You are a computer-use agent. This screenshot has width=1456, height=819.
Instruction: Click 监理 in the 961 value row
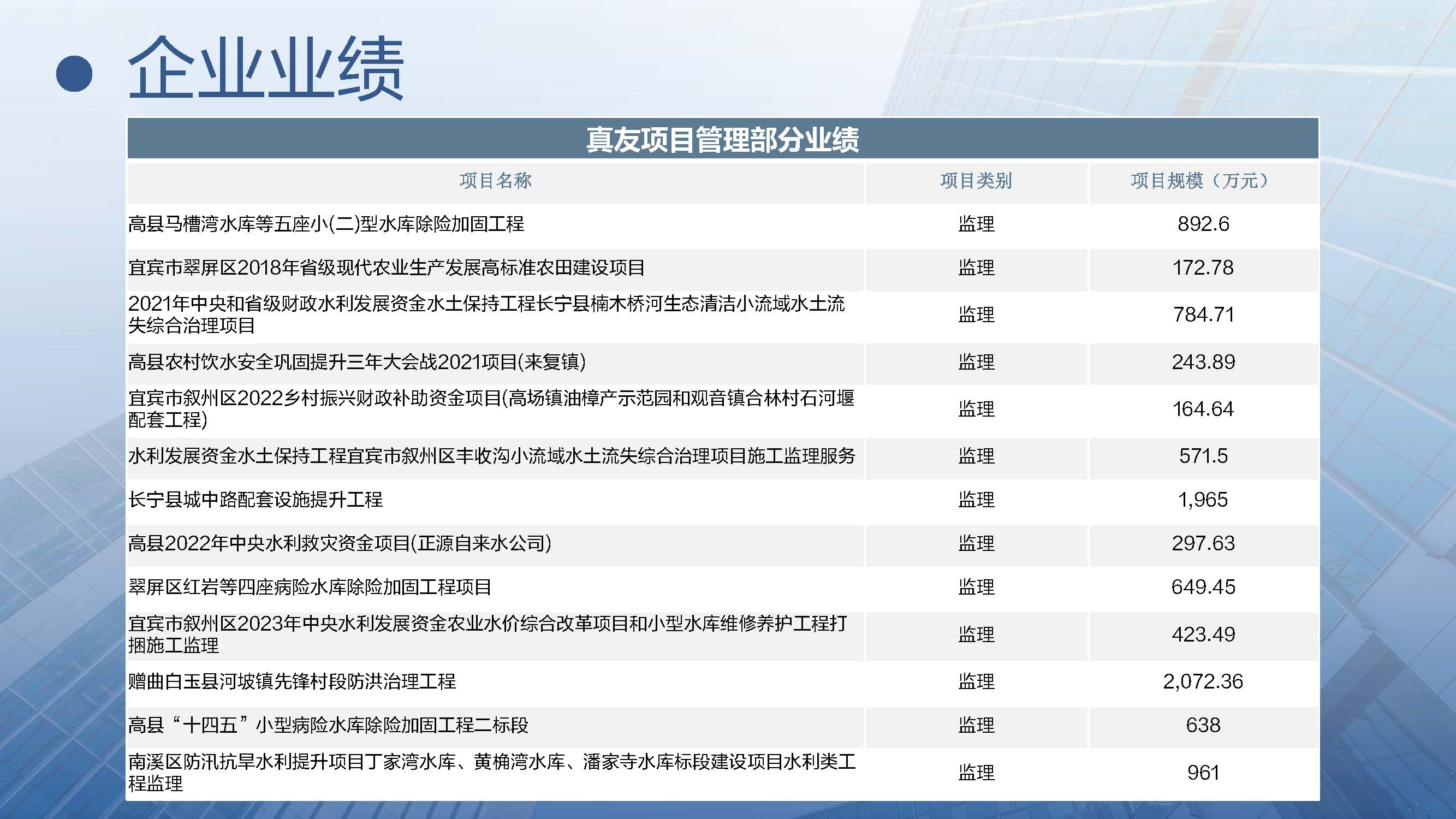click(976, 773)
